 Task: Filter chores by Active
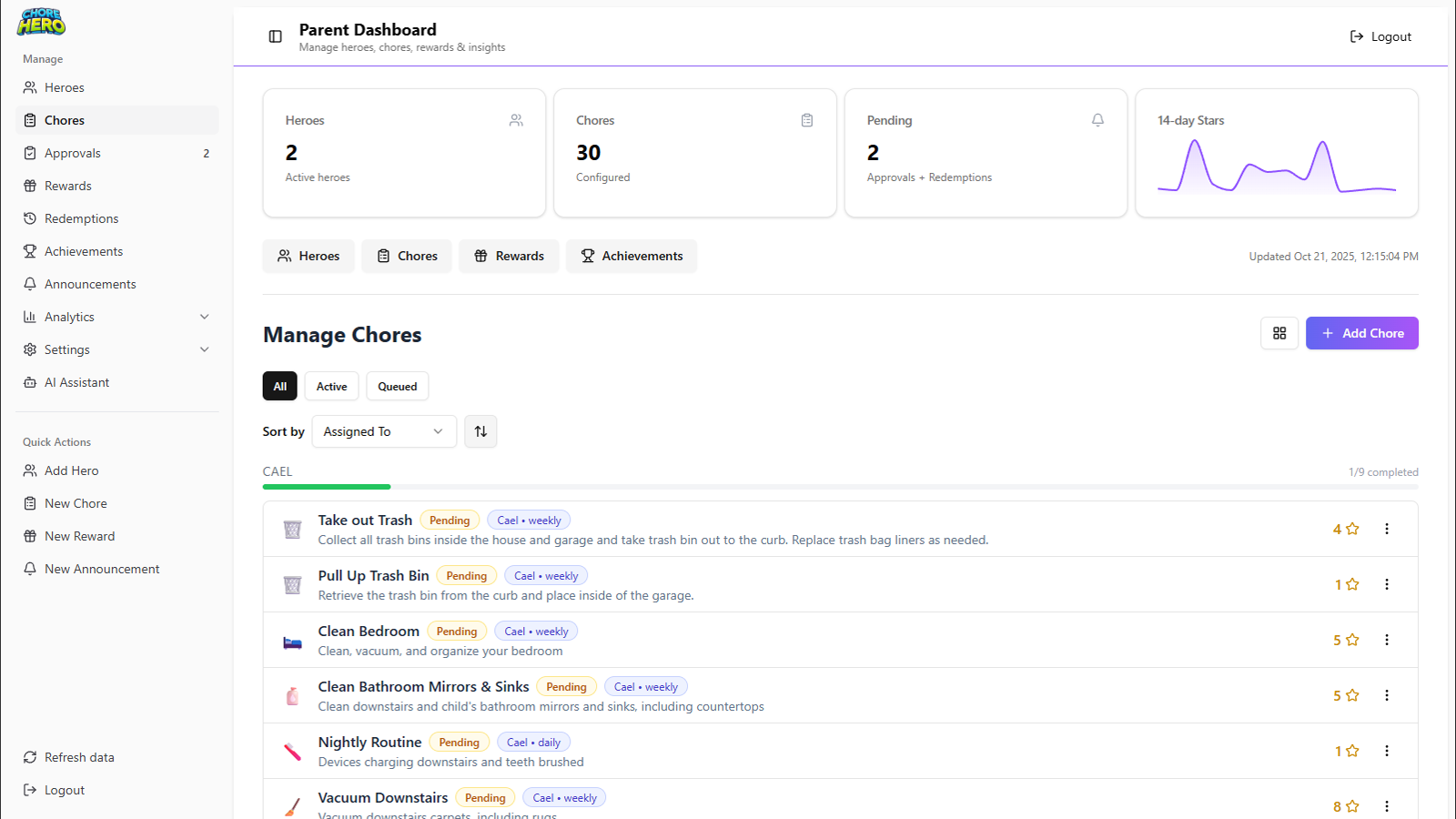330,386
